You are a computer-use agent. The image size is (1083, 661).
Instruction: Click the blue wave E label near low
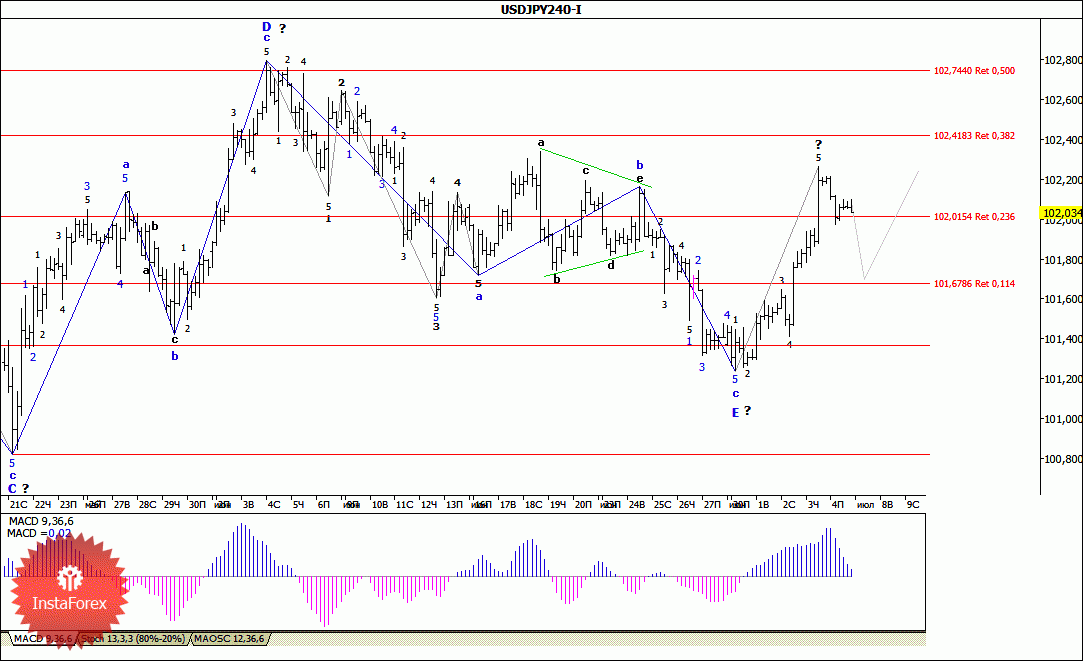[x=736, y=412]
